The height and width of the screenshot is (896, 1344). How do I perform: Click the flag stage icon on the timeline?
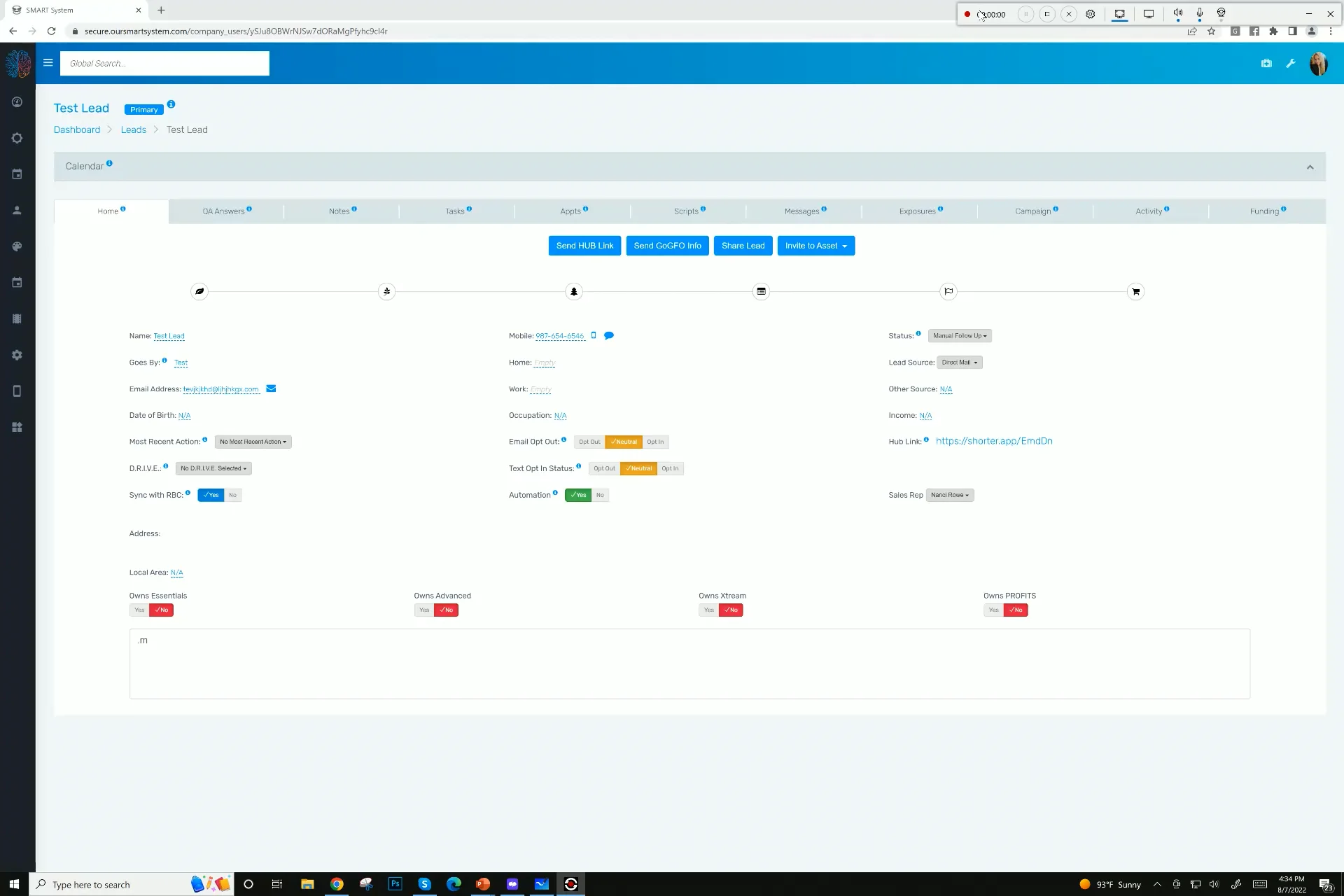pos(948,291)
